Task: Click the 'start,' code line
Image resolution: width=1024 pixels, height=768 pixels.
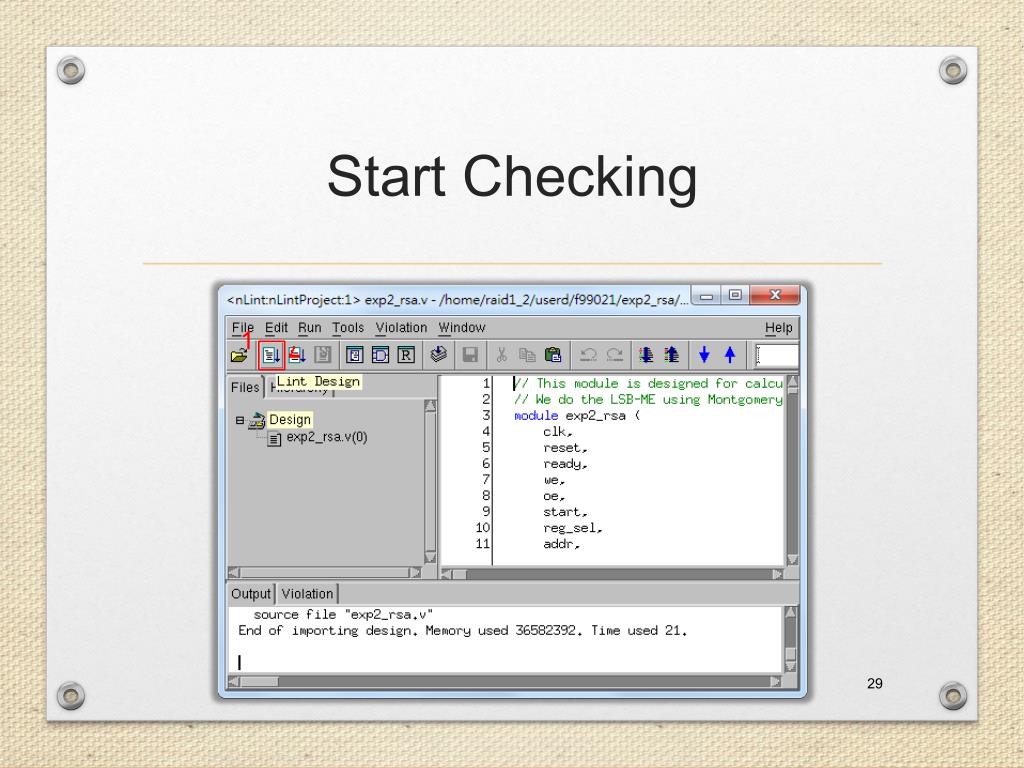Action: coord(566,512)
